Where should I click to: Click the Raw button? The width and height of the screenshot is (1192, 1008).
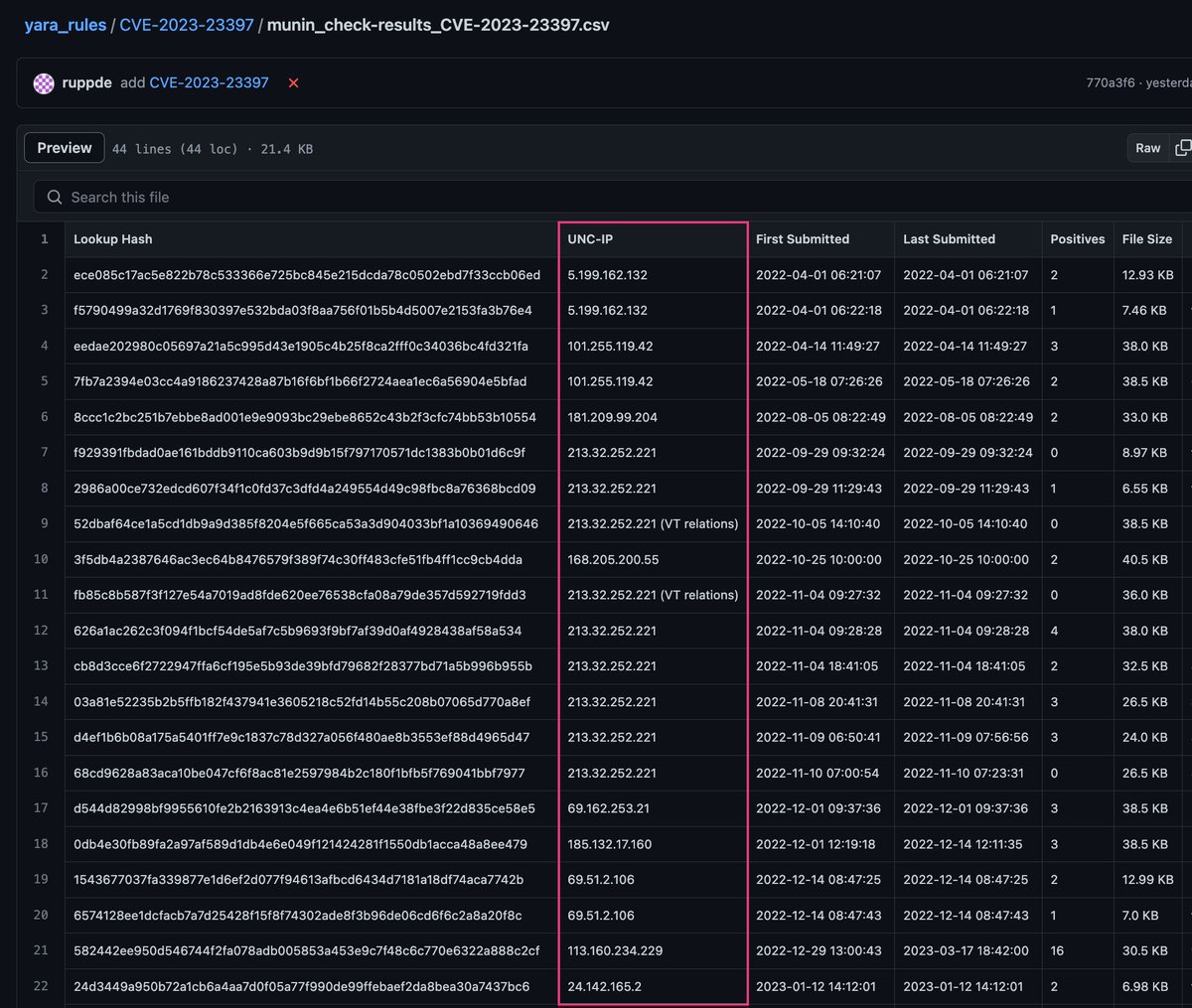tap(1148, 148)
